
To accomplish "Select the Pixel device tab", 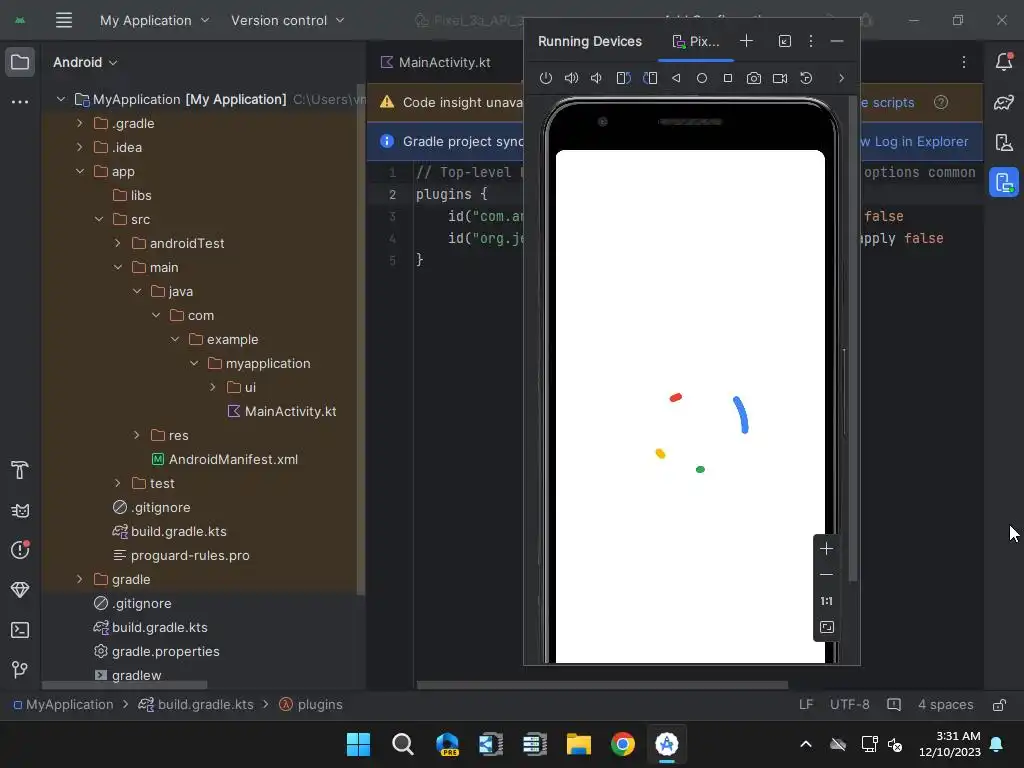I will (696, 41).
